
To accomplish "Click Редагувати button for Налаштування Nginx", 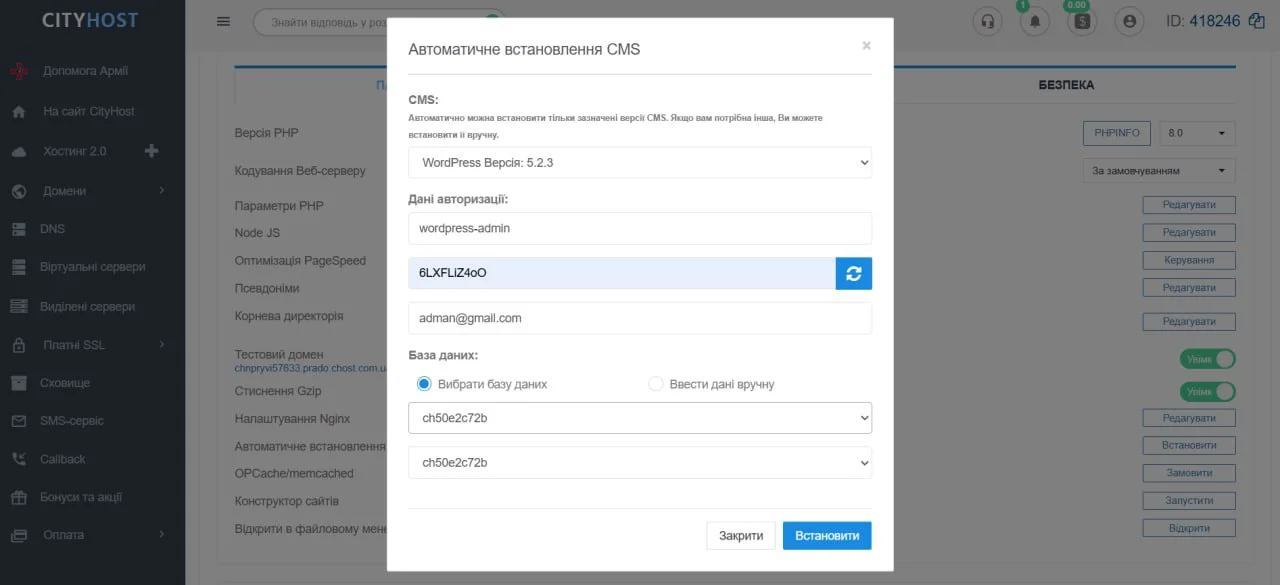I will click(x=1189, y=418).
